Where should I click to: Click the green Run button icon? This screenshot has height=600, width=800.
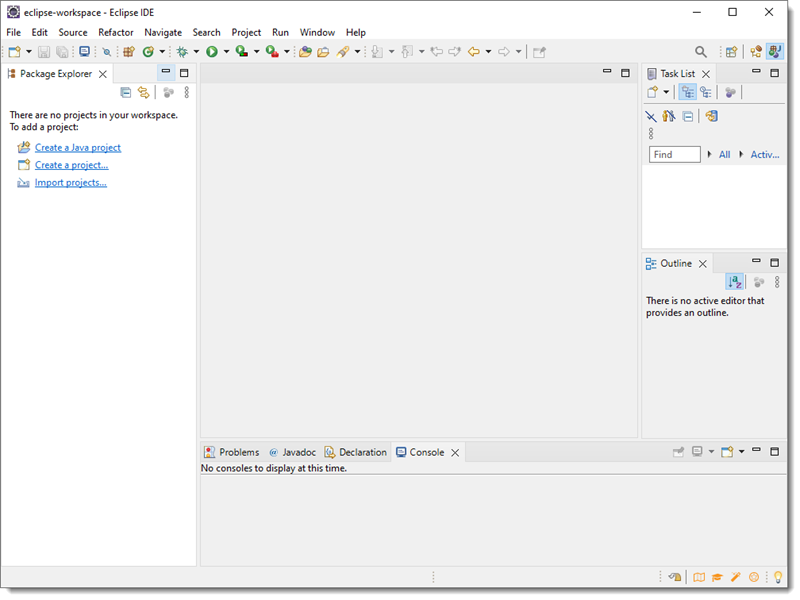coord(212,52)
